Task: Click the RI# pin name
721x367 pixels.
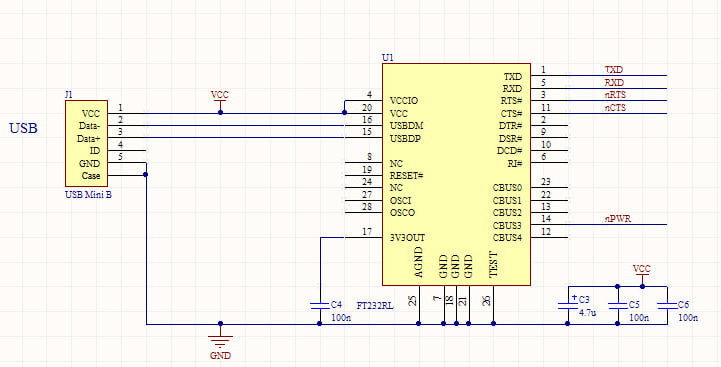Action: click(515, 163)
